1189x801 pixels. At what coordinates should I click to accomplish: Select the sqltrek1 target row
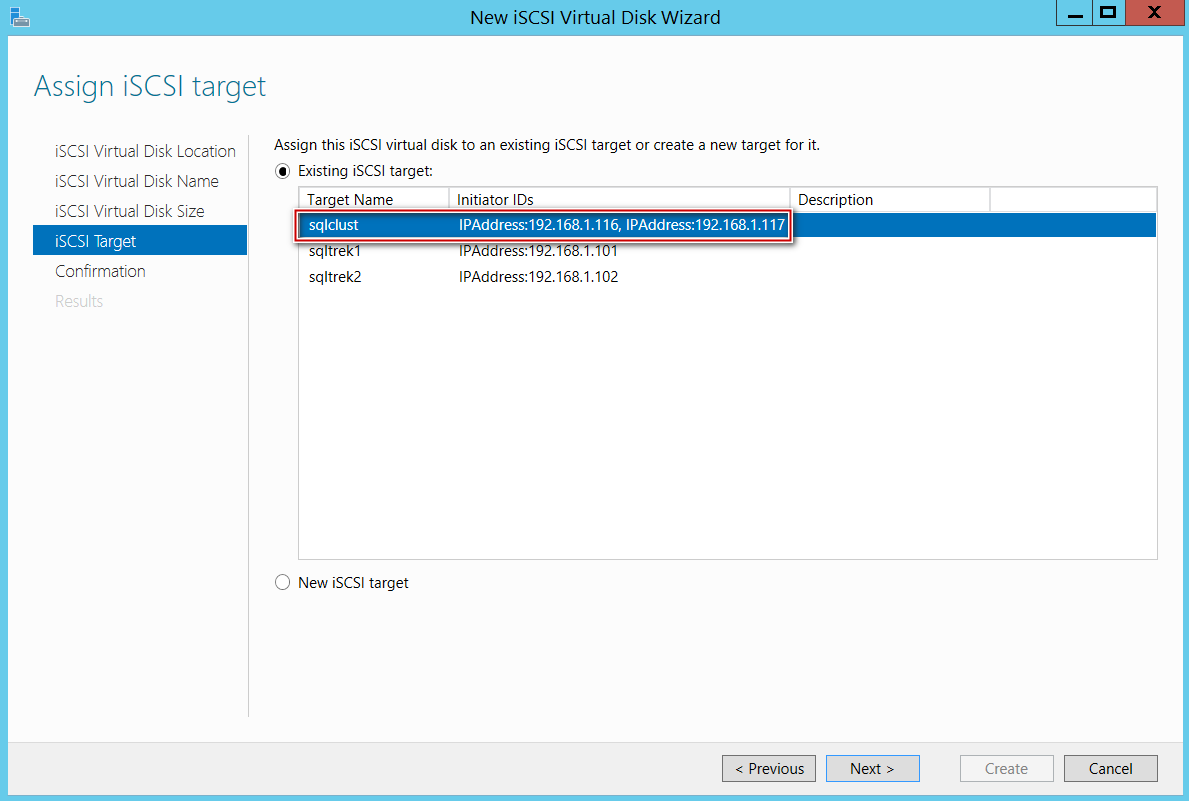335,251
